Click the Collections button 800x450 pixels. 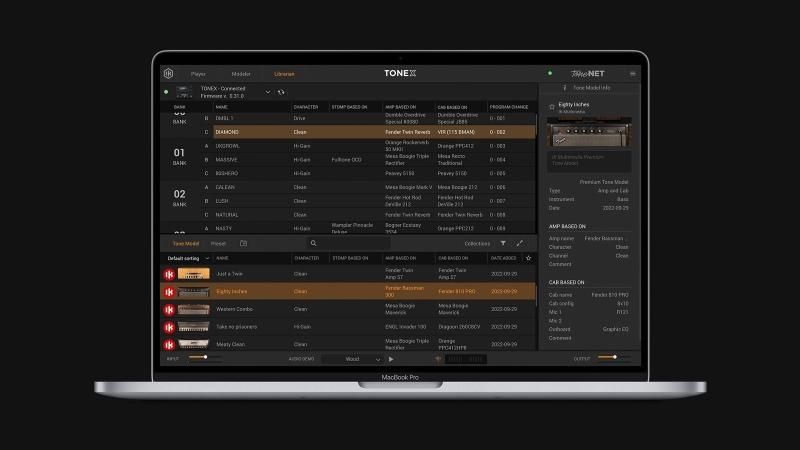point(477,243)
